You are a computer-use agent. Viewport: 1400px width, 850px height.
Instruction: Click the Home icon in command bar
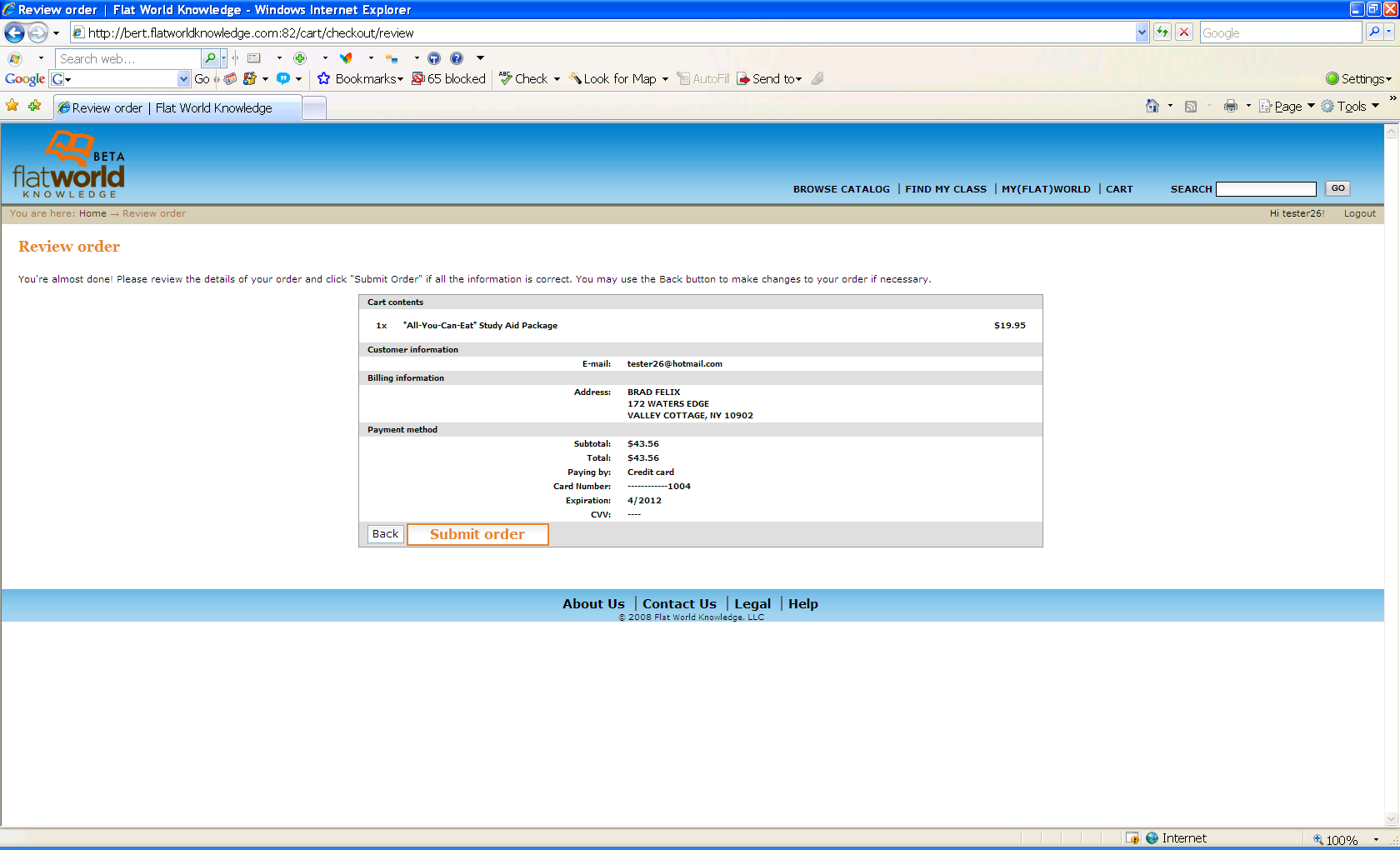(x=1152, y=106)
